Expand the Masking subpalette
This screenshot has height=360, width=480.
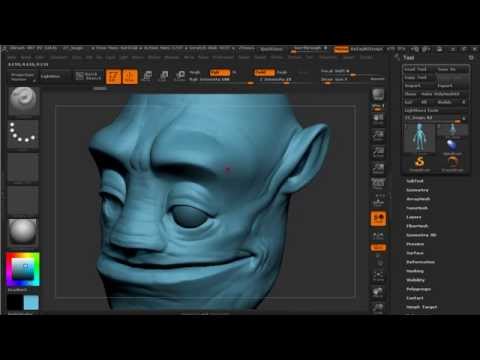click(415, 271)
